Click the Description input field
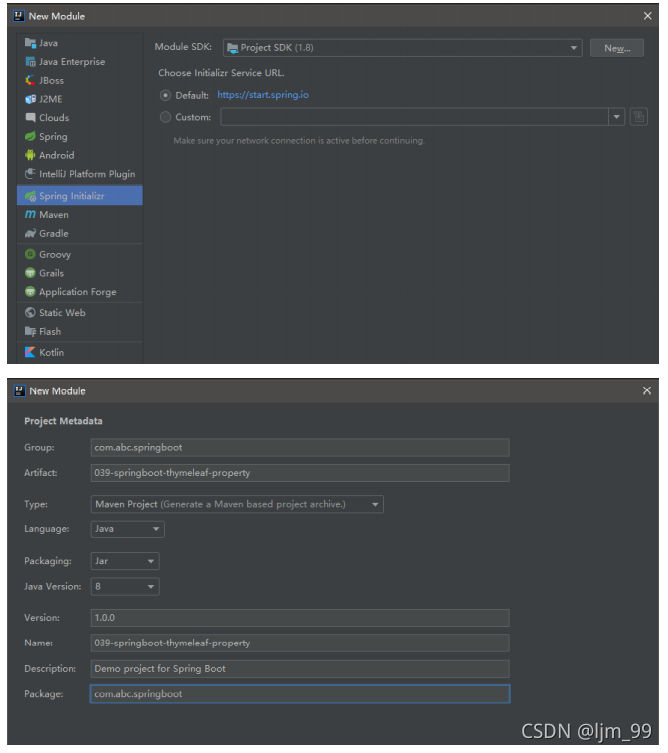668x753 pixels. [300, 669]
